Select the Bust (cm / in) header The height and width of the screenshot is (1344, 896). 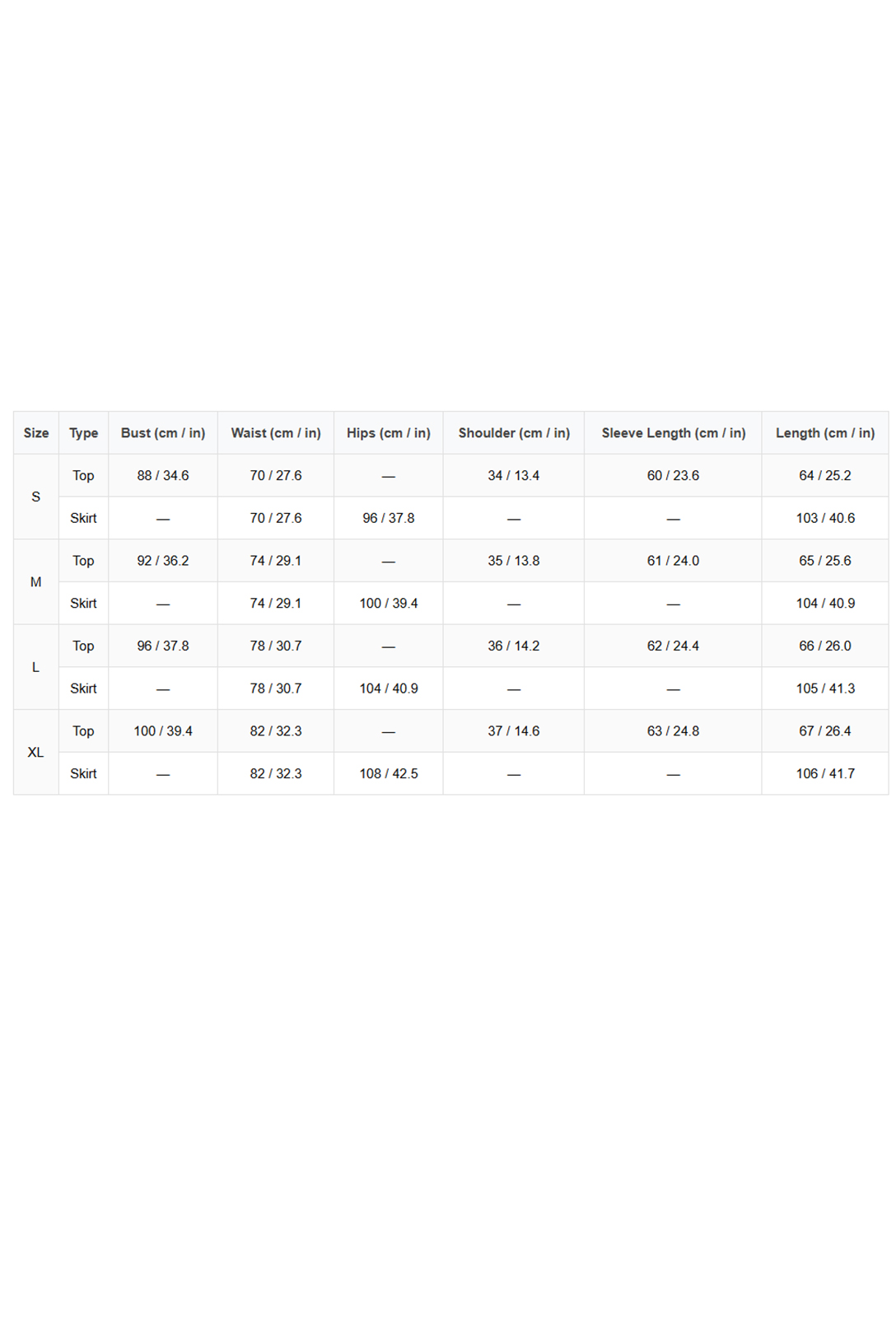(163, 433)
